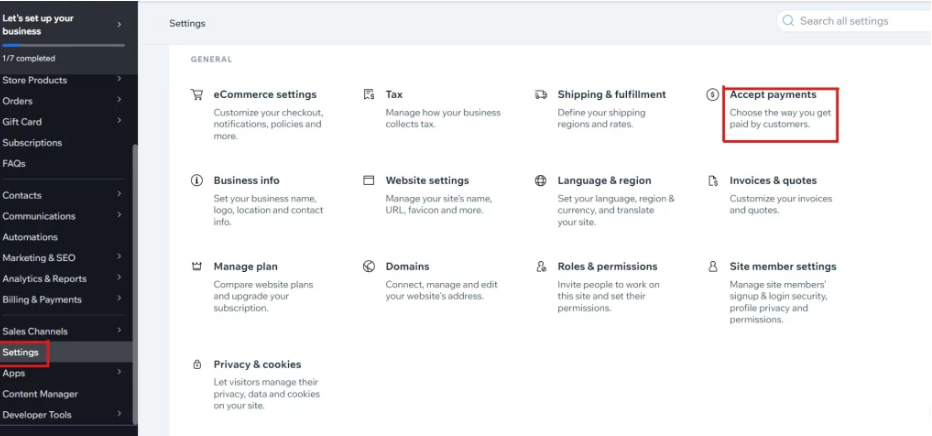Image resolution: width=932 pixels, height=436 pixels.
Task: Click 'Manage how your business collects tax' text
Action: click(443, 118)
